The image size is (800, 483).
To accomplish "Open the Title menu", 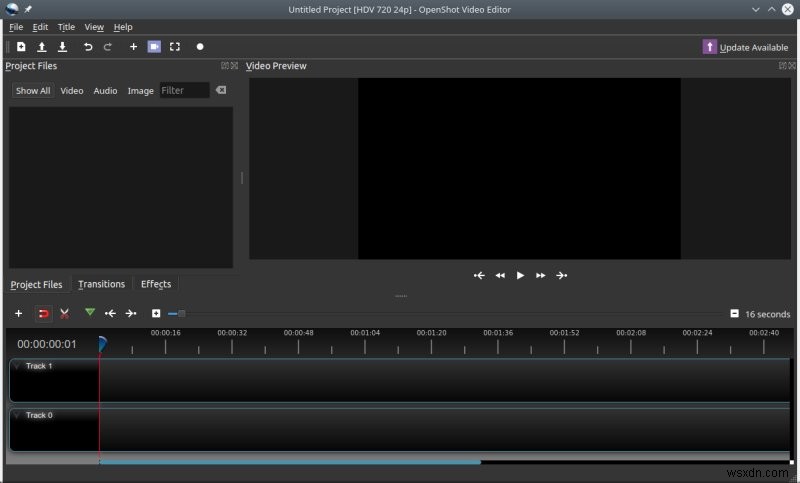I will [66, 27].
